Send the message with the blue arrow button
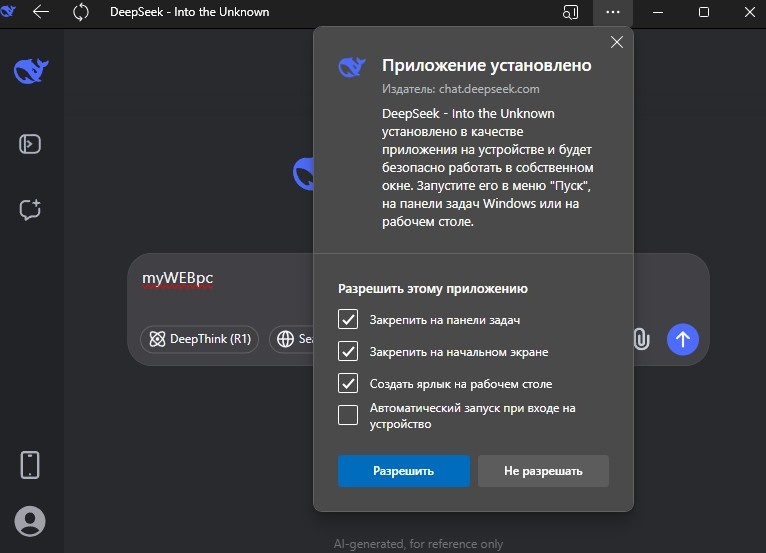Image resolution: width=766 pixels, height=553 pixels. [682, 339]
